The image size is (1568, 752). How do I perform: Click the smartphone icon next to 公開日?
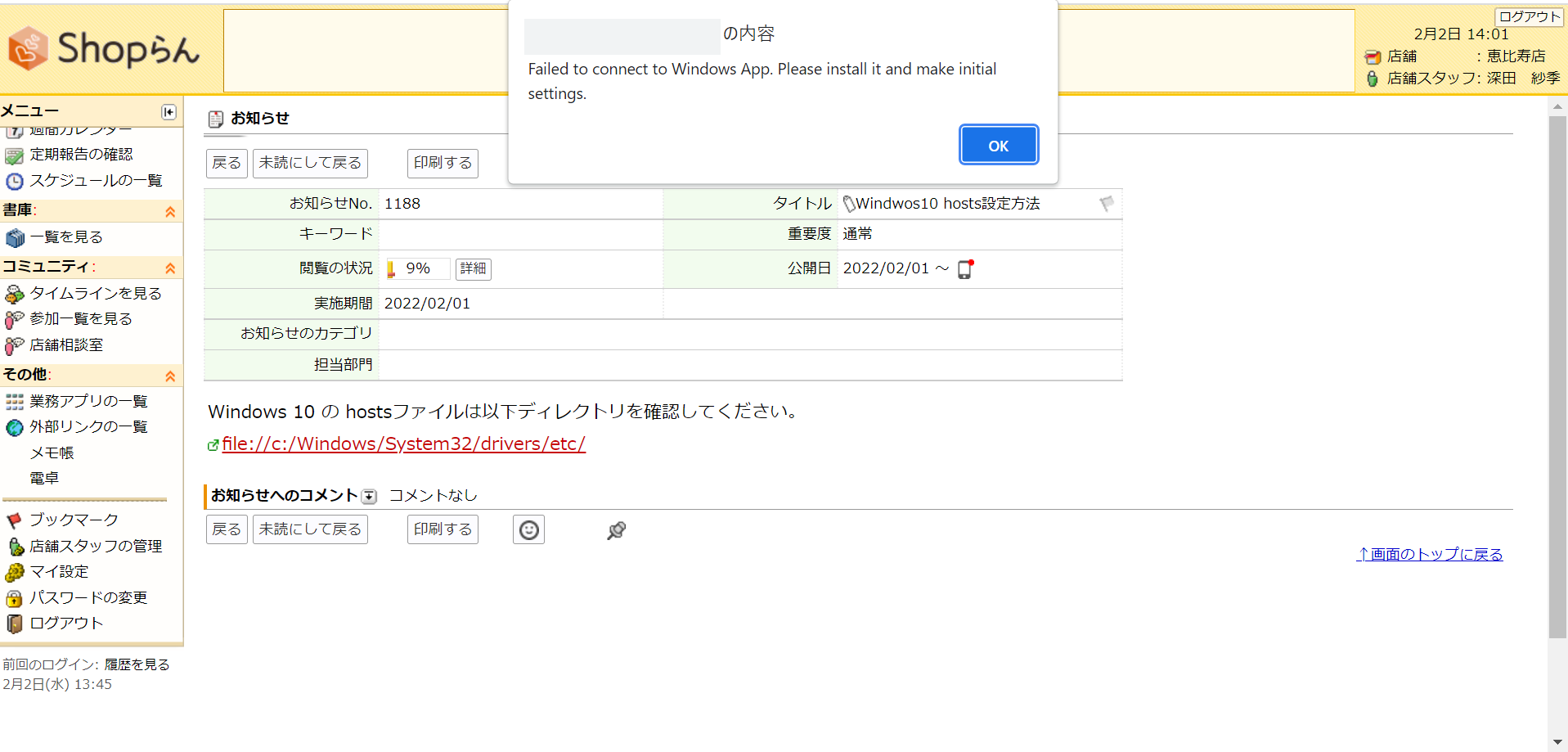click(x=965, y=268)
